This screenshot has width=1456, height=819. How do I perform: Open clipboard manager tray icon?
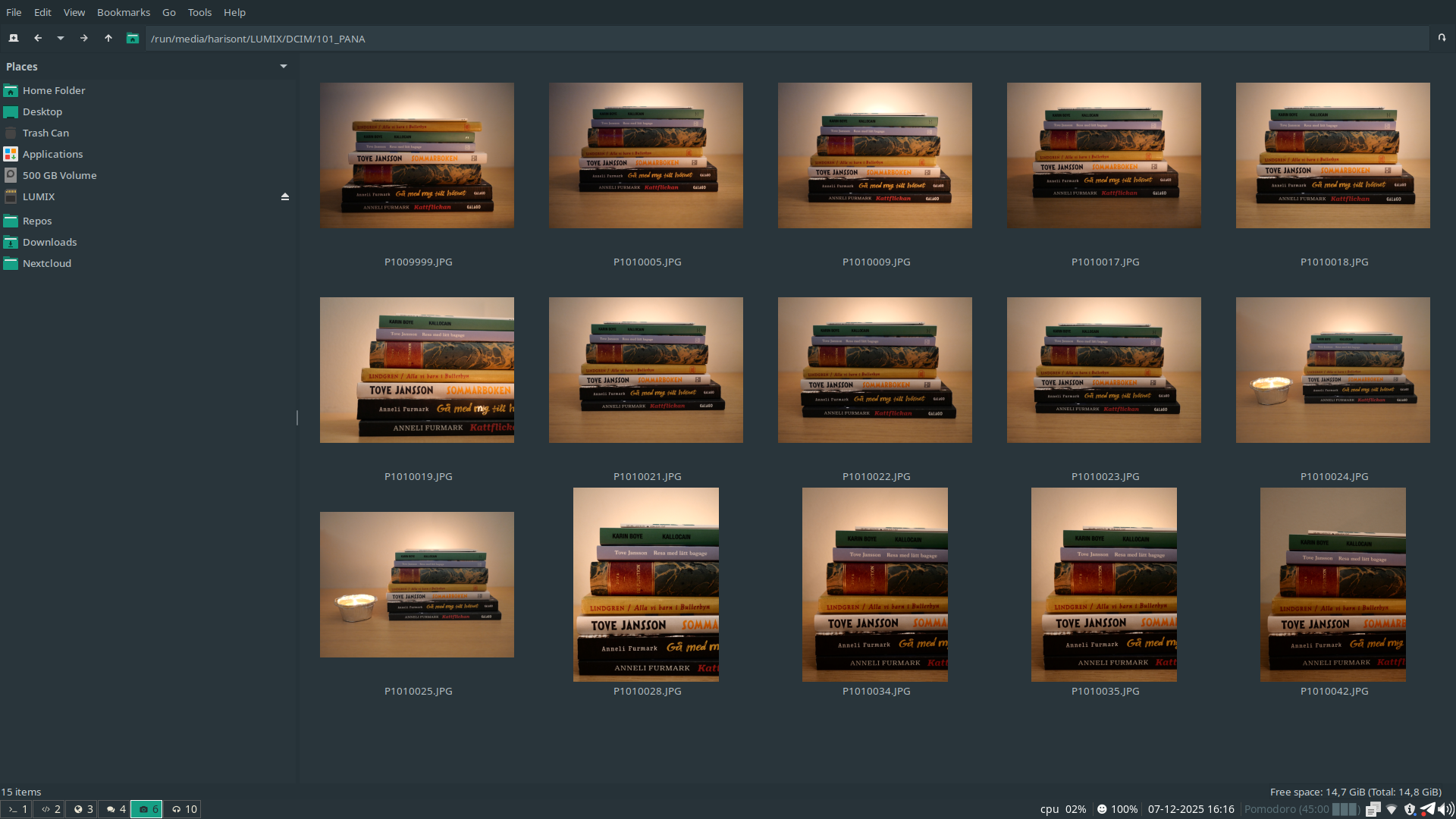pos(1373,809)
